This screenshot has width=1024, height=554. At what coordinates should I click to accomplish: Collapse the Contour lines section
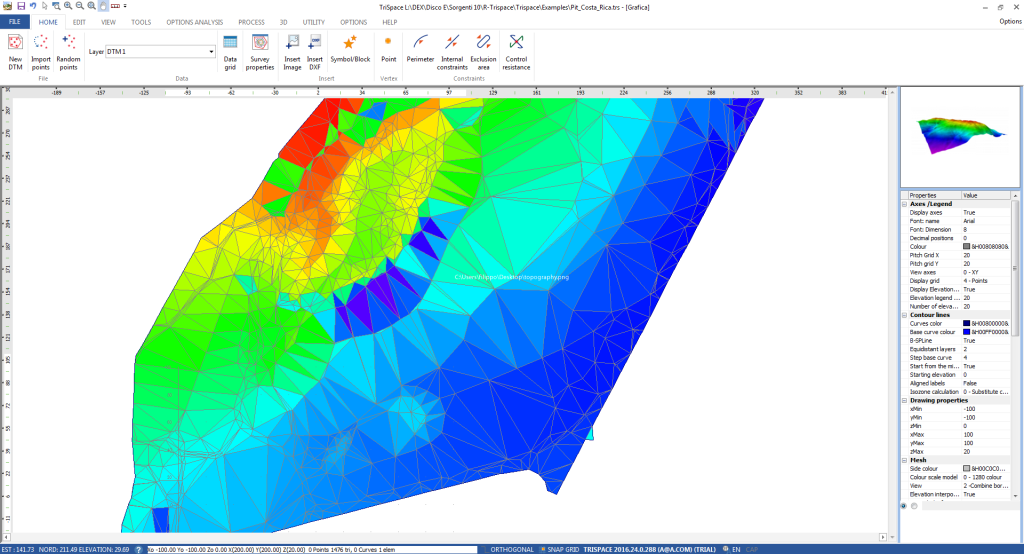pyautogui.click(x=905, y=314)
